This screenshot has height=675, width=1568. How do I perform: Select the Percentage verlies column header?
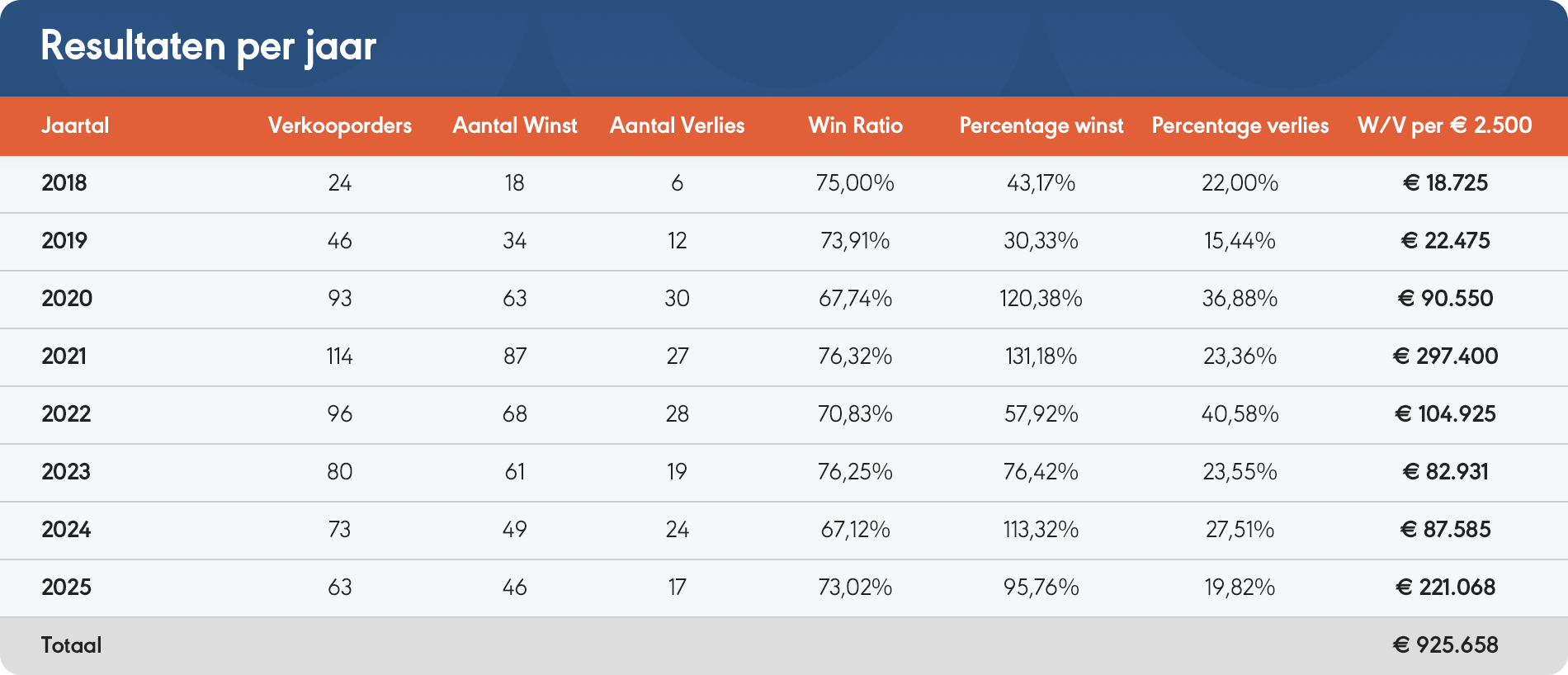point(1240,125)
